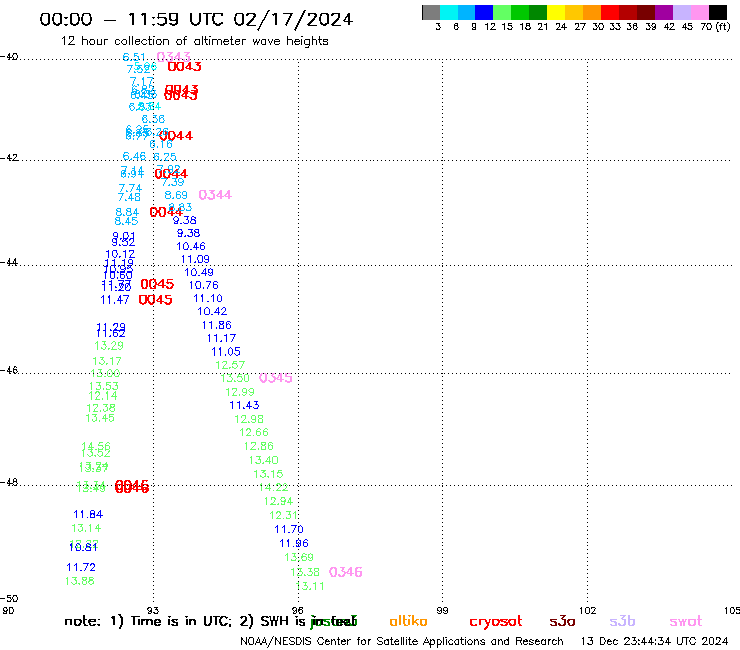Click the wave height value '10.46'

pyautogui.click(x=191, y=246)
